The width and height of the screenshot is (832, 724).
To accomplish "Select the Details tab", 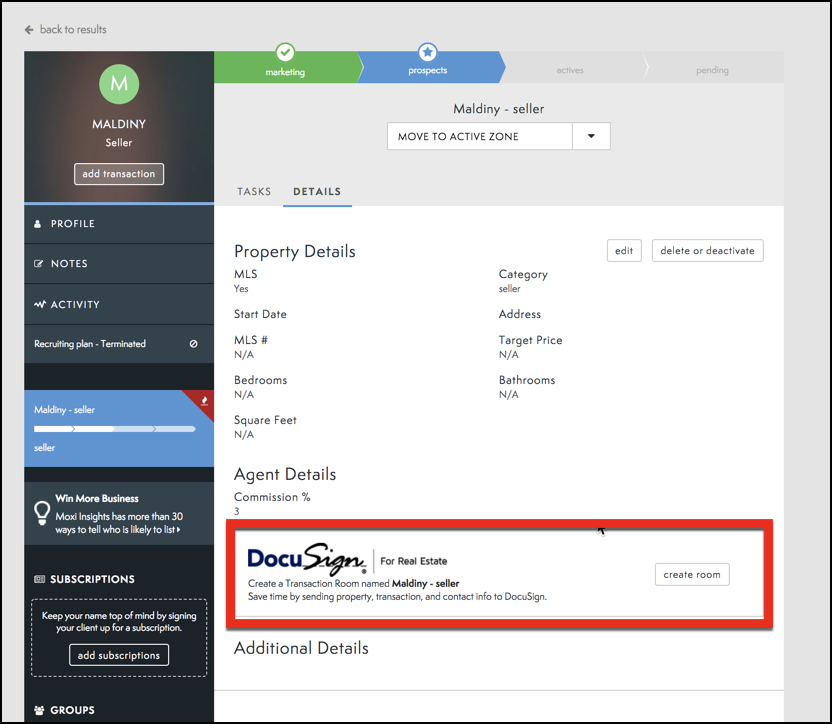I will click(317, 192).
